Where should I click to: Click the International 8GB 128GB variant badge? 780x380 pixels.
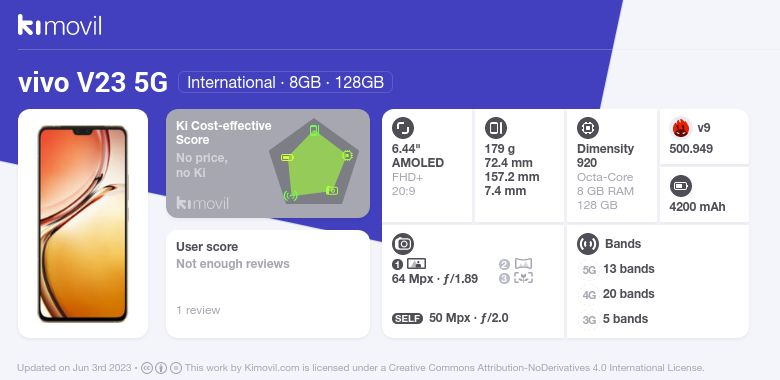286,82
